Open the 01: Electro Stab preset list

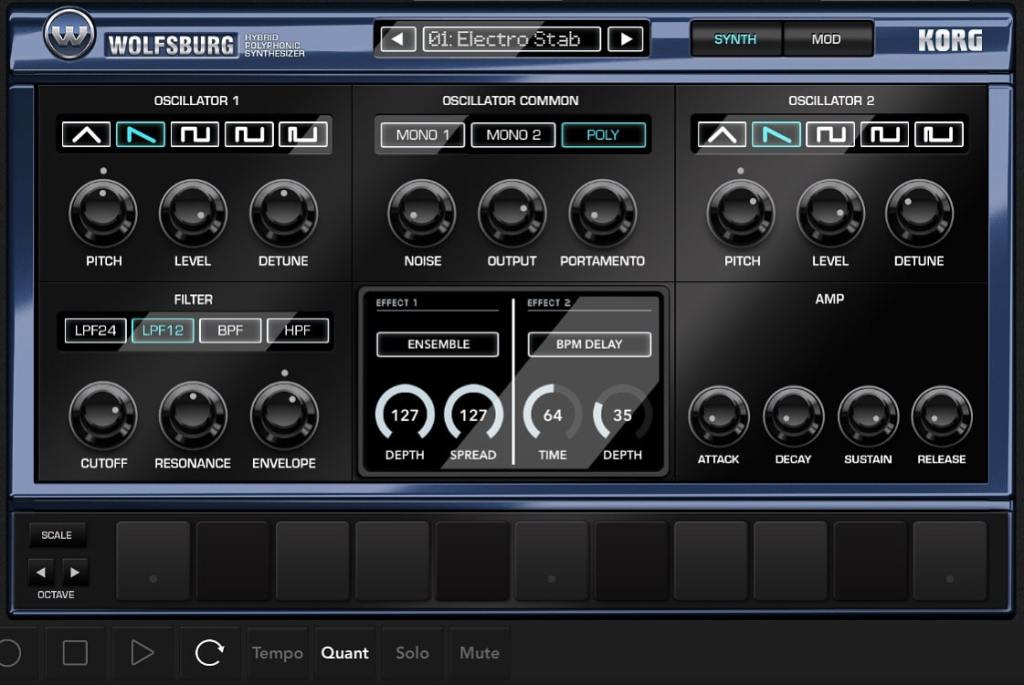[x=512, y=40]
